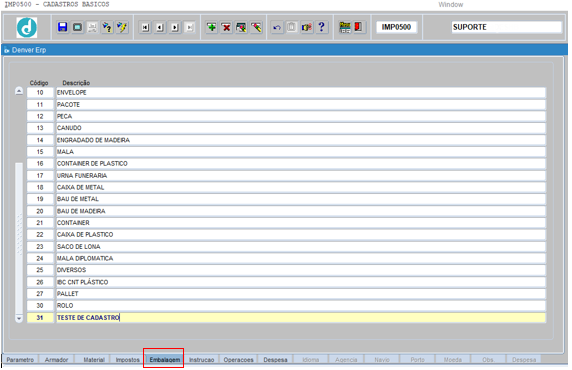Click scrollbar down arrow of the list

click(19, 318)
